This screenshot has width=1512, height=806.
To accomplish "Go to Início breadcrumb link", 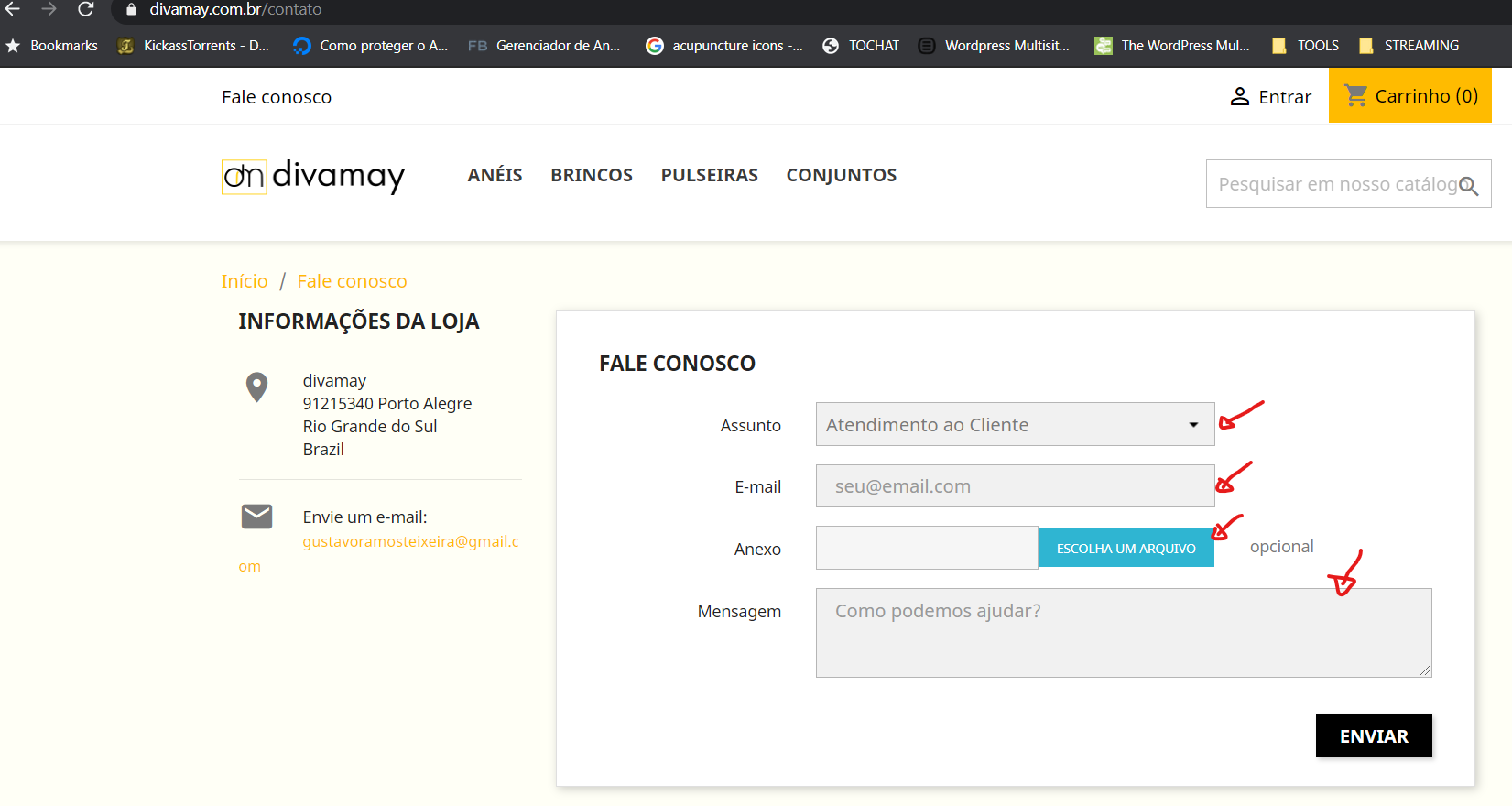I will tap(245, 281).
